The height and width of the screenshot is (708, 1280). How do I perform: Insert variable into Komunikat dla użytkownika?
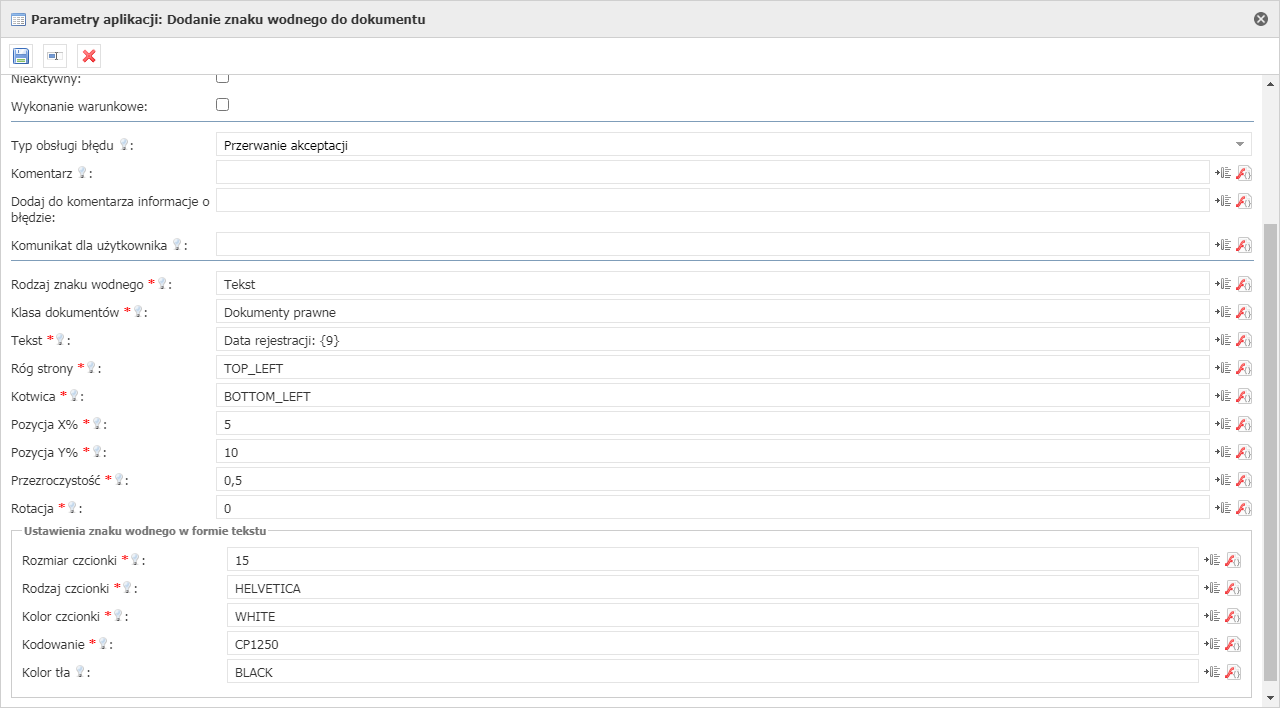tap(1222, 244)
